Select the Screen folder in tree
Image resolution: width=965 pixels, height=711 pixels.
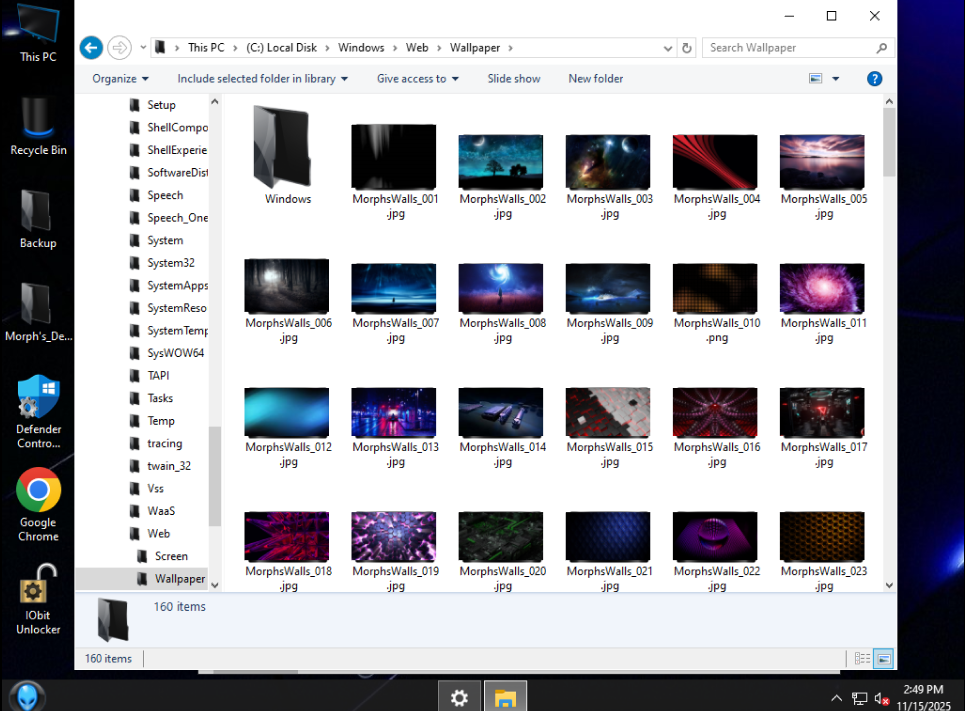pyautogui.click(x=171, y=556)
